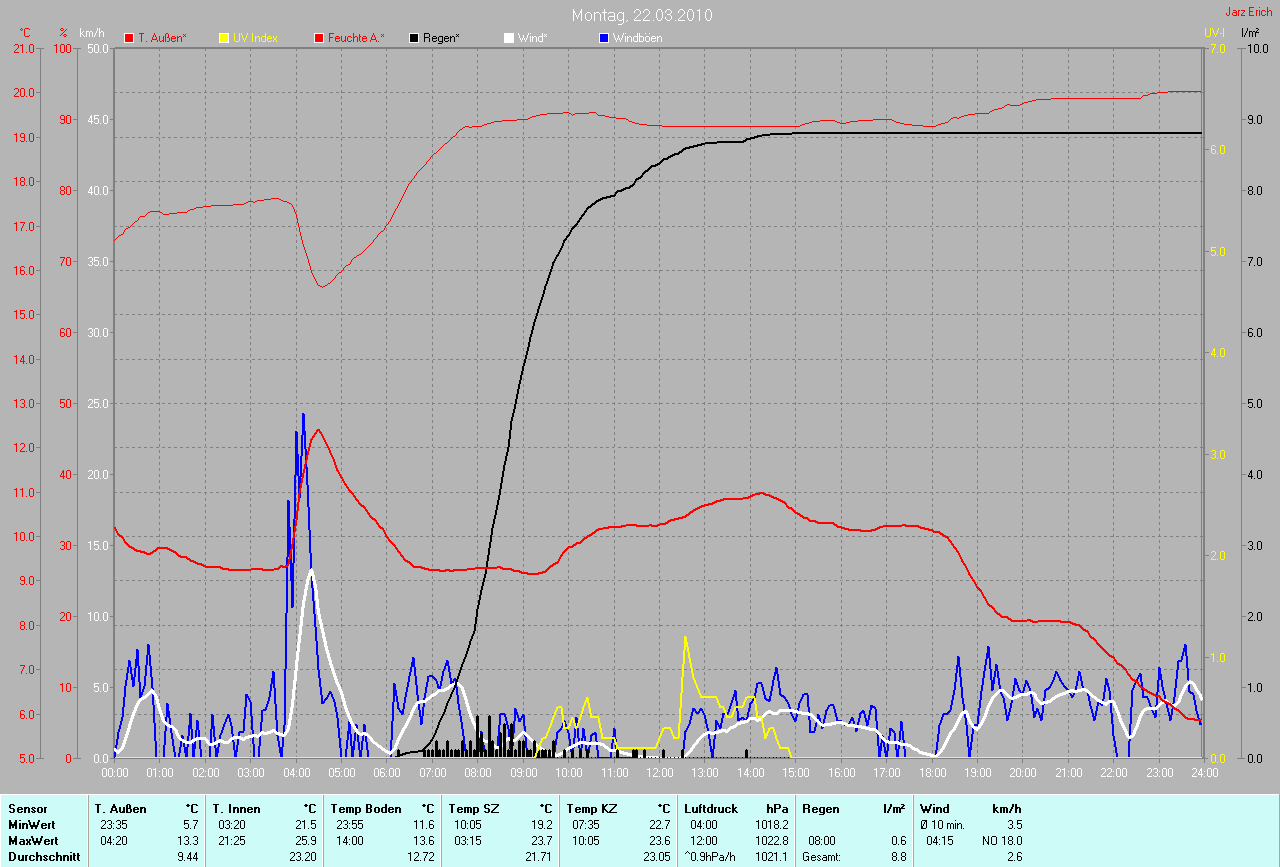1280x867 pixels.
Task: Click the 18:00 tick on the time axis
Action: [931, 773]
